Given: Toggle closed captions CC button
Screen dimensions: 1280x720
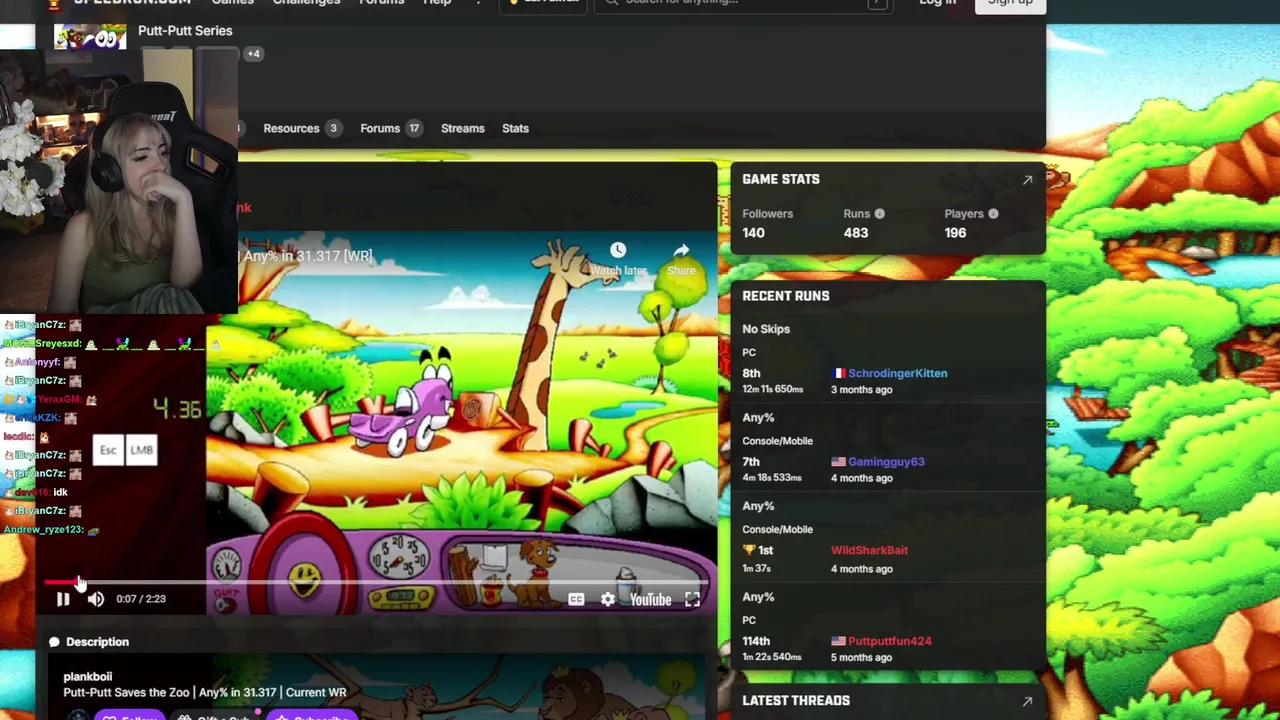Looking at the screenshot, I should (576, 599).
